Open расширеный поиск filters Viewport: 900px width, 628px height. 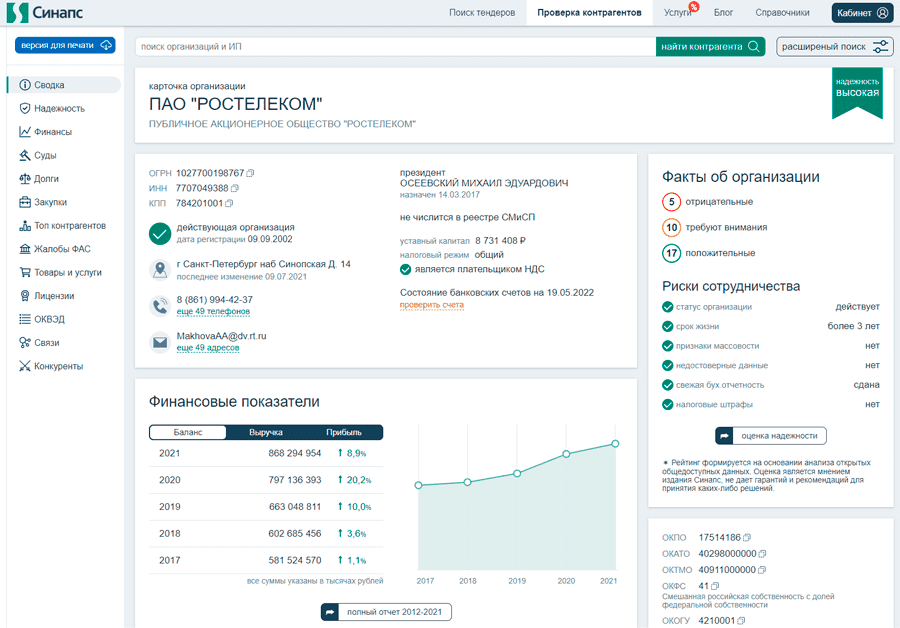[x=835, y=46]
